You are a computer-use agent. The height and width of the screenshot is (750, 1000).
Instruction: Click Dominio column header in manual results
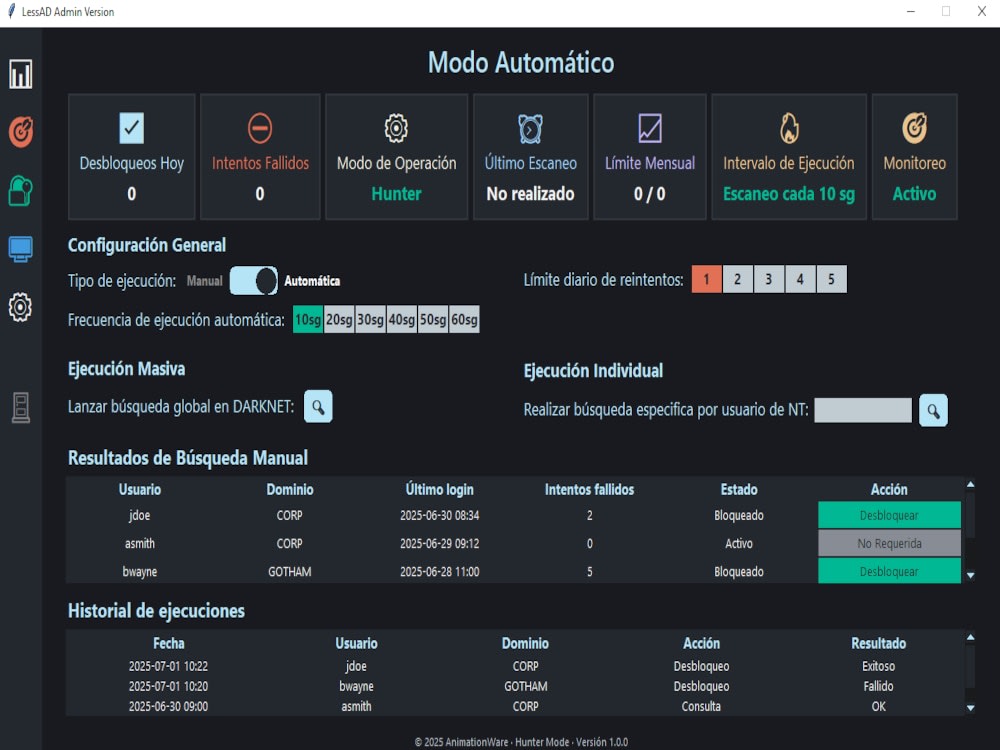coord(290,490)
